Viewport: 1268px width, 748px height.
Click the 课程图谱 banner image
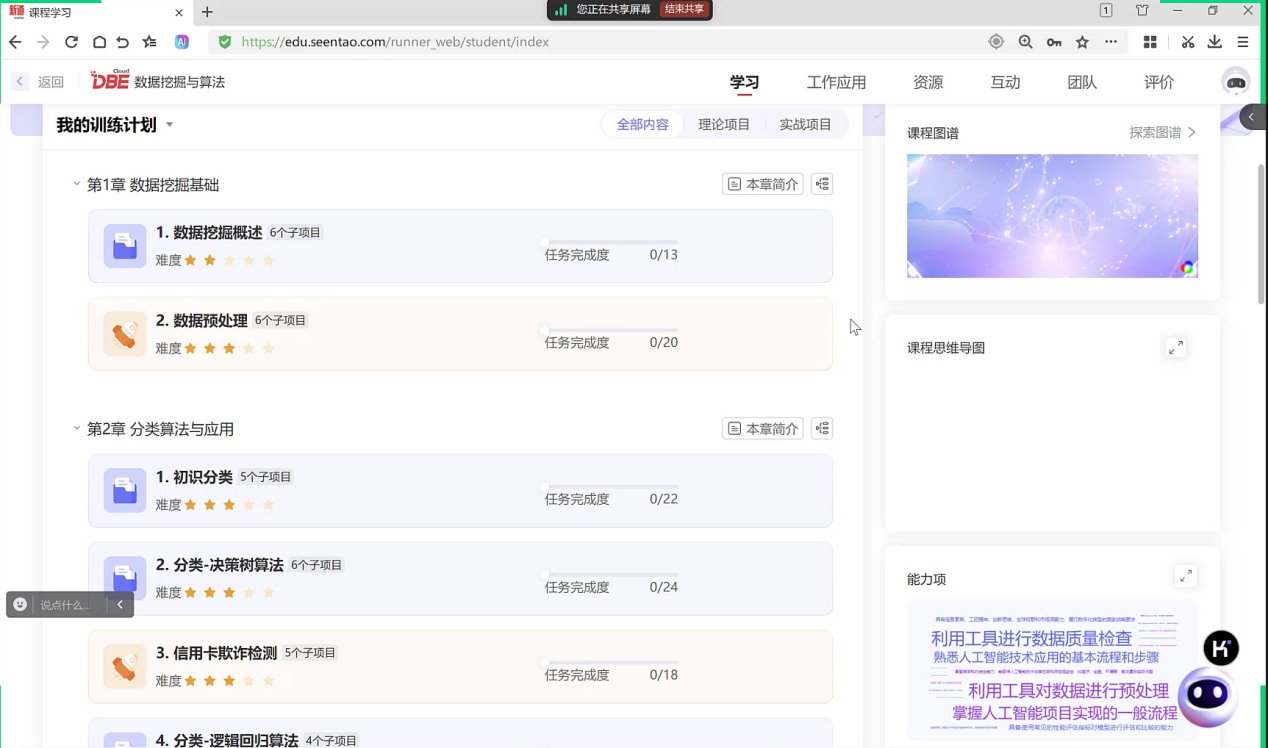point(1052,216)
